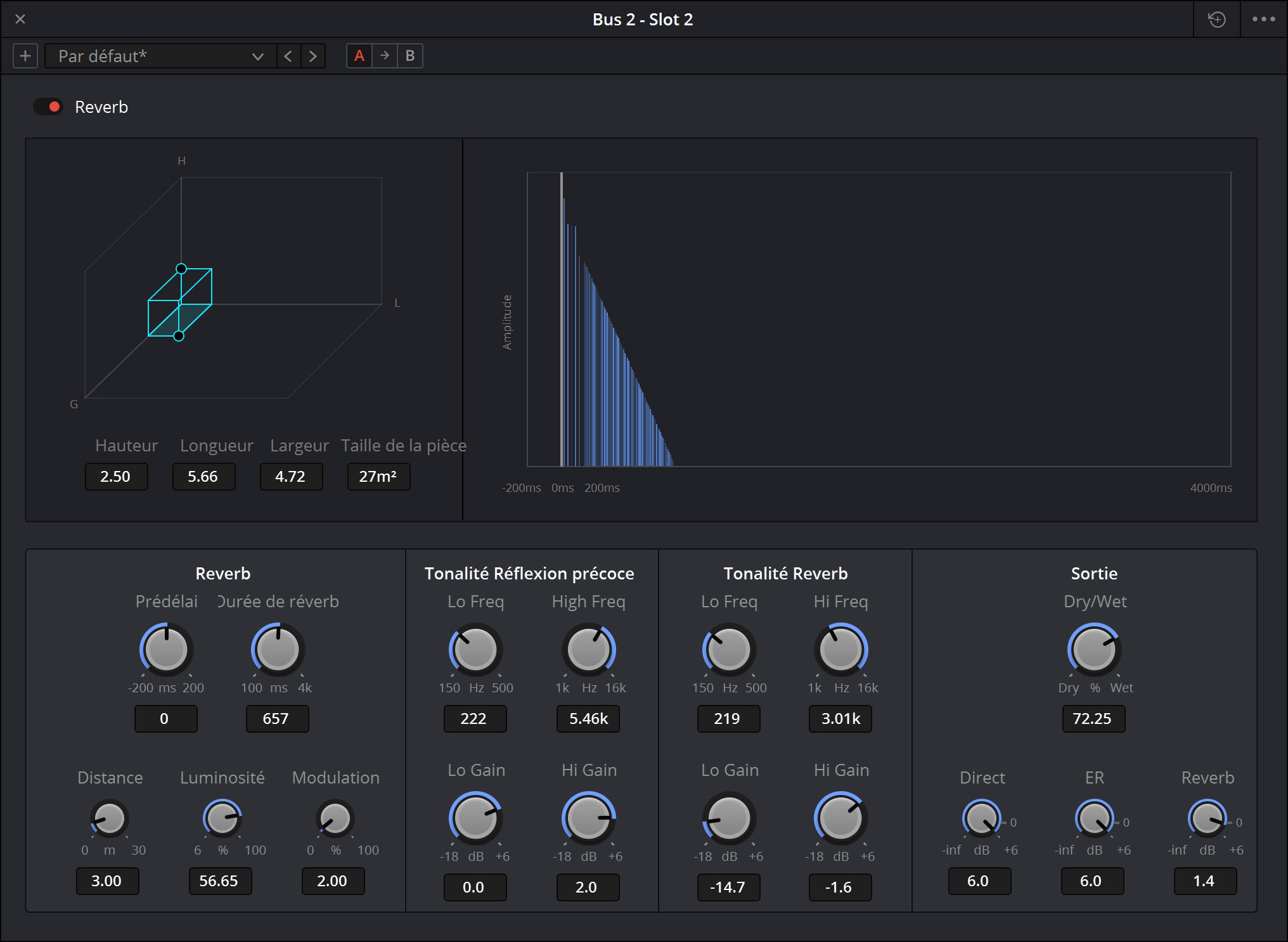This screenshot has width=1288, height=942.
Task: Click the Bus 2 - Slot 2 title bar
Action: pyautogui.click(x=643, y=19)
